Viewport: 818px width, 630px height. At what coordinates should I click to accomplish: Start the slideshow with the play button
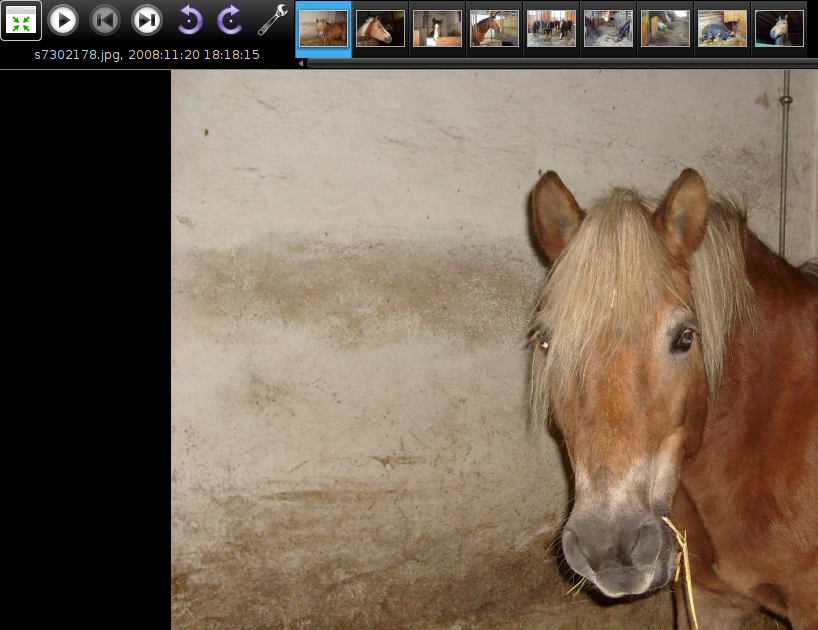click(63, 20)
